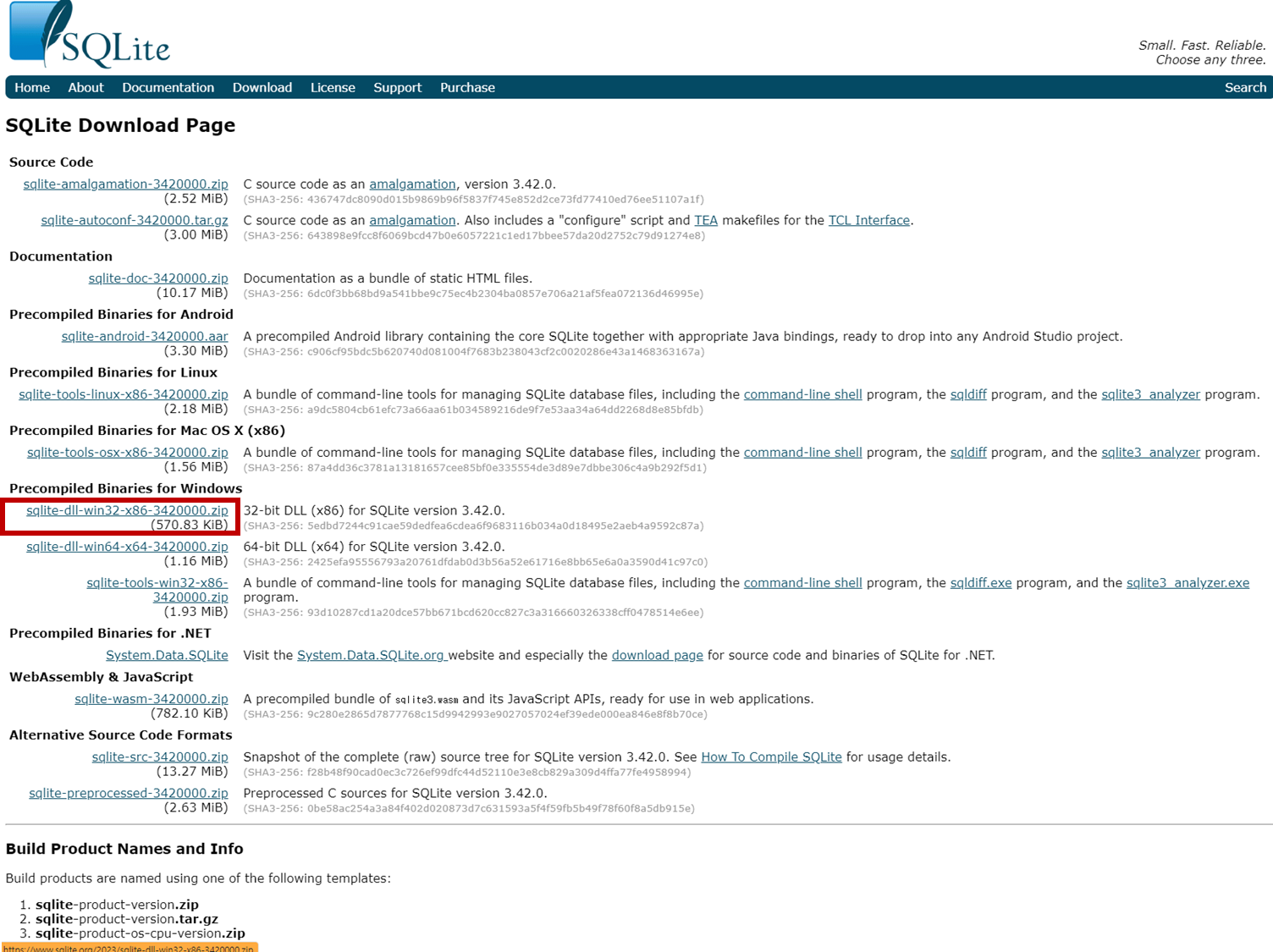This screenshot has width=1273, height=952.
Task: Open the How To Compile SQLite link
Action: (x=771, y=757)
